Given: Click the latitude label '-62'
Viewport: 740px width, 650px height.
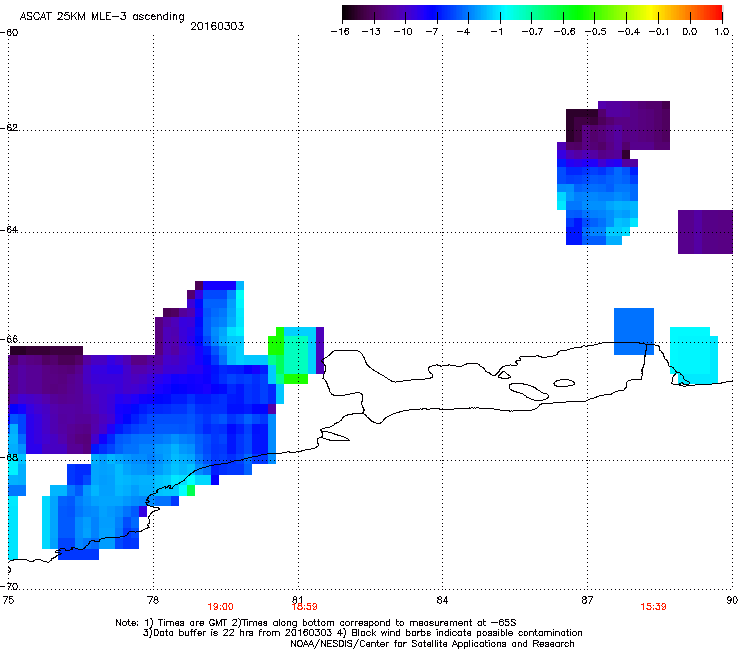Looking at the screenshot, I should (x=9, y=128).
